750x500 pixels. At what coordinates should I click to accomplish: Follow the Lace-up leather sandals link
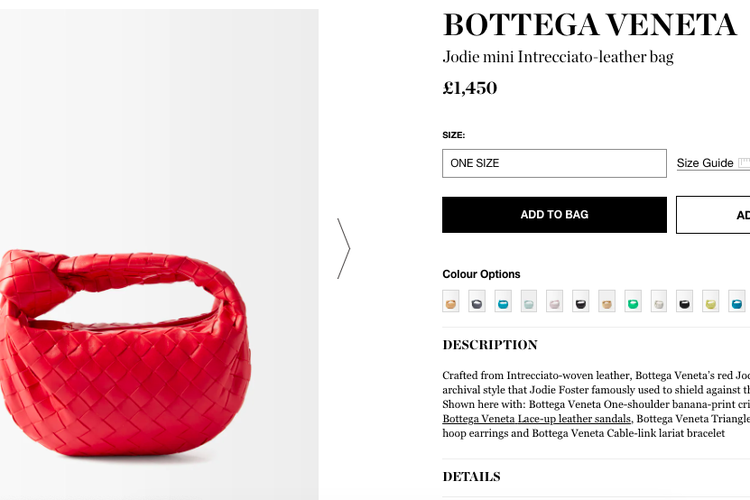click(x=537, y=419)
